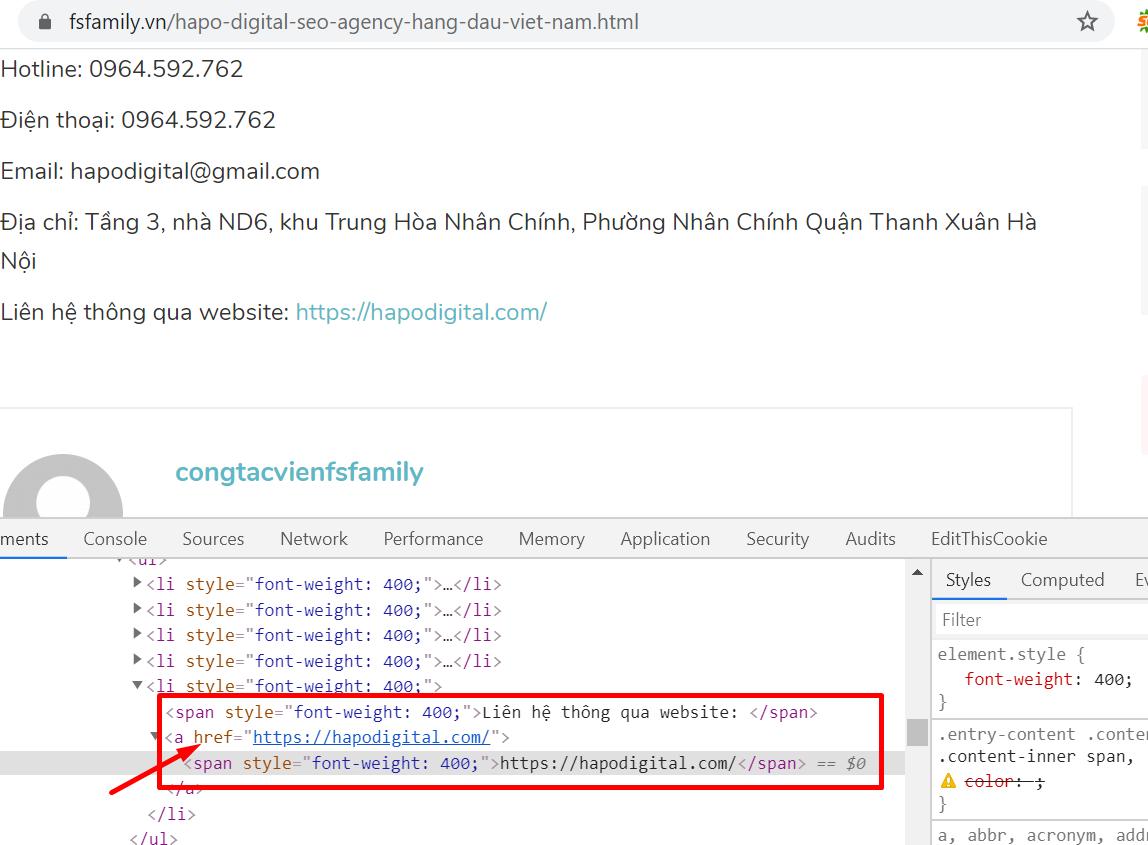Switch to the Performance tab

pyautogui.click(x=433, y=539)
